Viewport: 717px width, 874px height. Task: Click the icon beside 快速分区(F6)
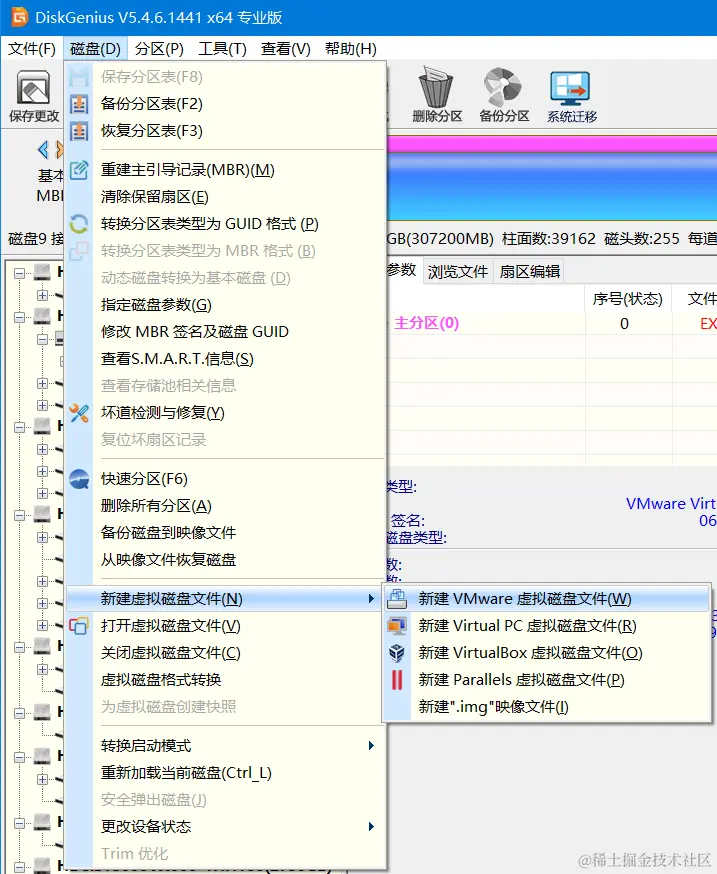[79, 479]
